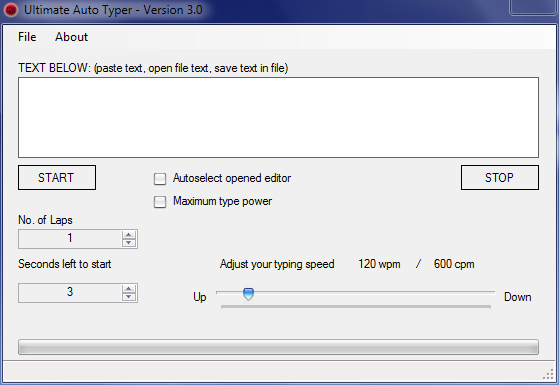Decrease No. of Laps with down arrow
Image resolution: width=559 pixels, height=385 pixels.
[x=129, y=243]
